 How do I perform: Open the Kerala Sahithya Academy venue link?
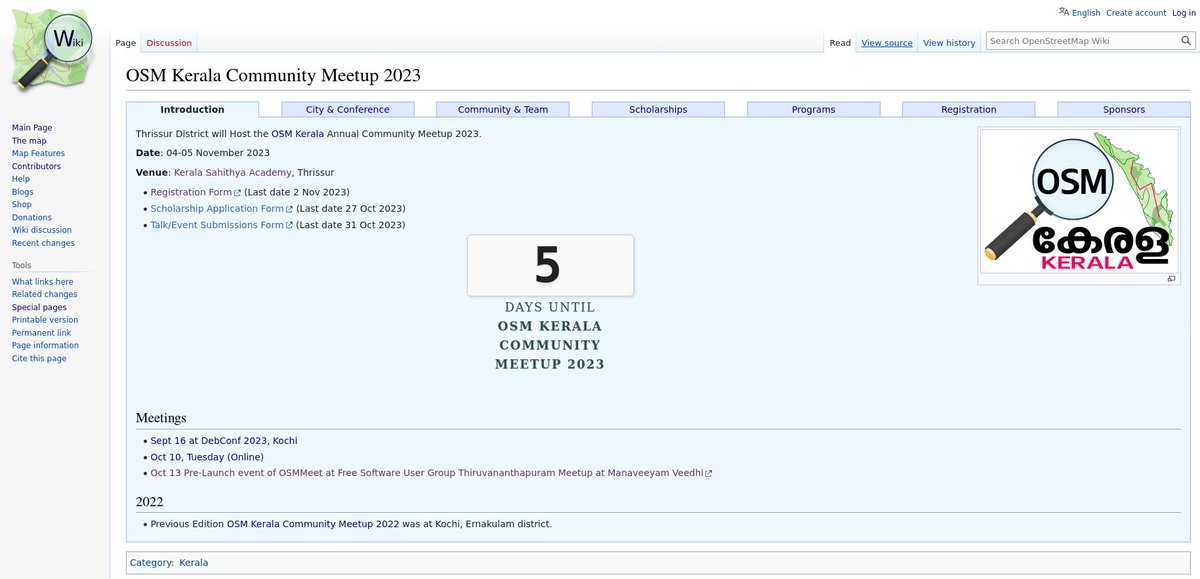pyautogui.click(x=233, y=173)
